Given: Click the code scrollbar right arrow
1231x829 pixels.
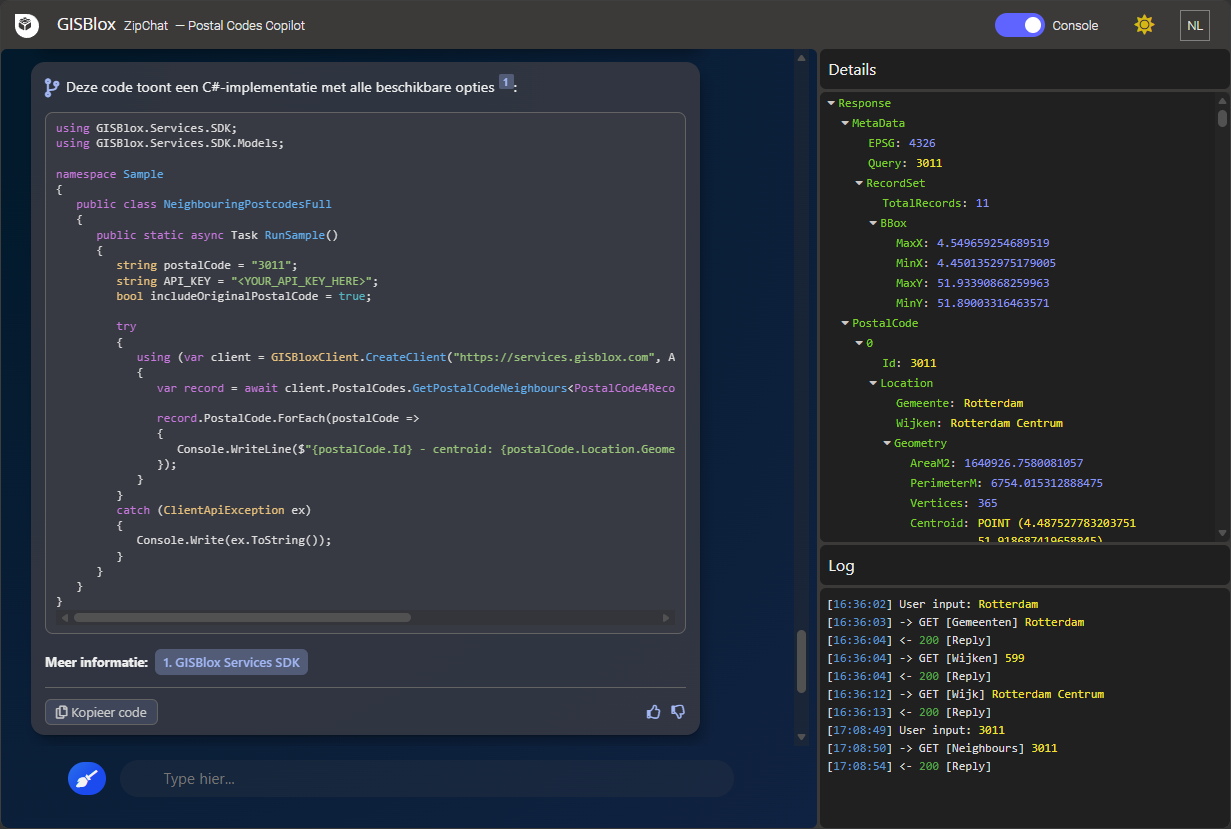Looking at the screenshot, I should click(667, 618).
